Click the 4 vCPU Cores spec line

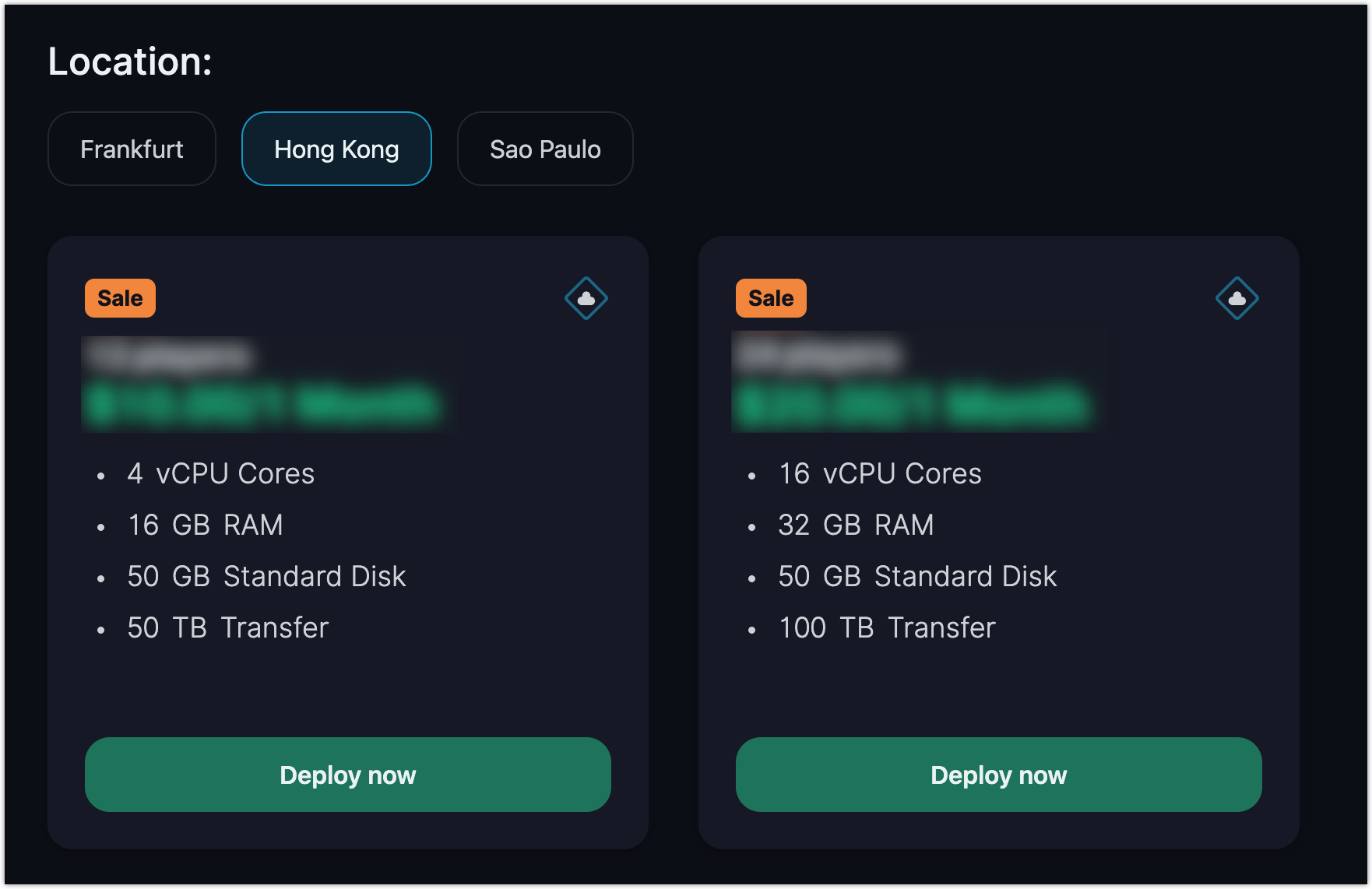click(221, 473)
